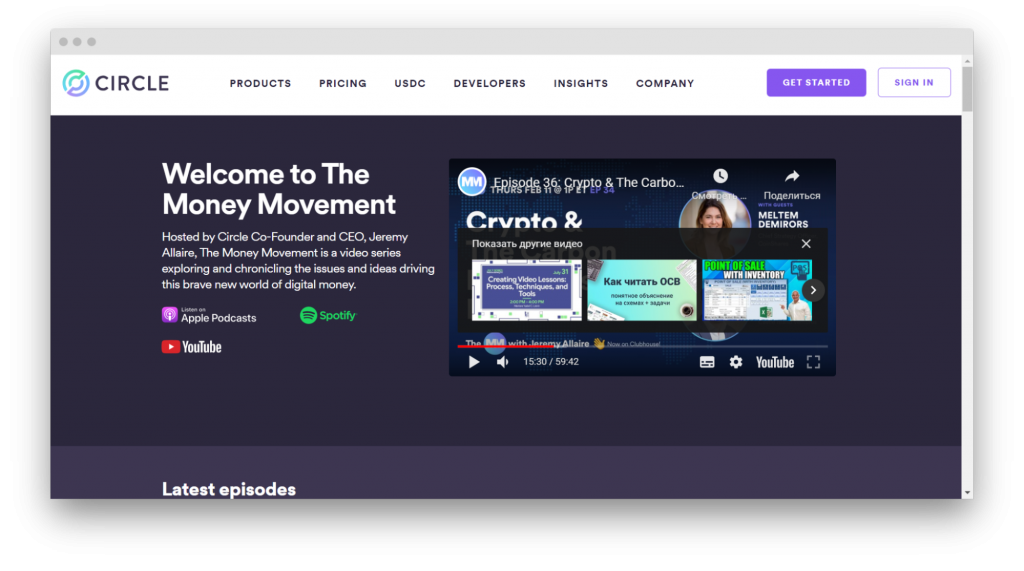Click the Sign In button
This screenshot has height=571, width=1024.
[x=914, y=82]
